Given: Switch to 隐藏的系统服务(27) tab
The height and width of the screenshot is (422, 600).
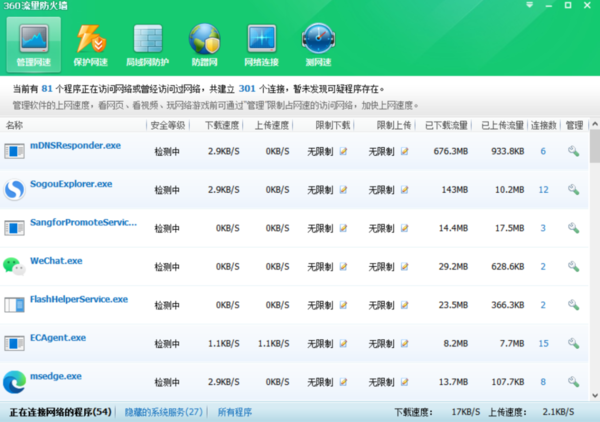Looking at the screenshot, I should 164,411.
